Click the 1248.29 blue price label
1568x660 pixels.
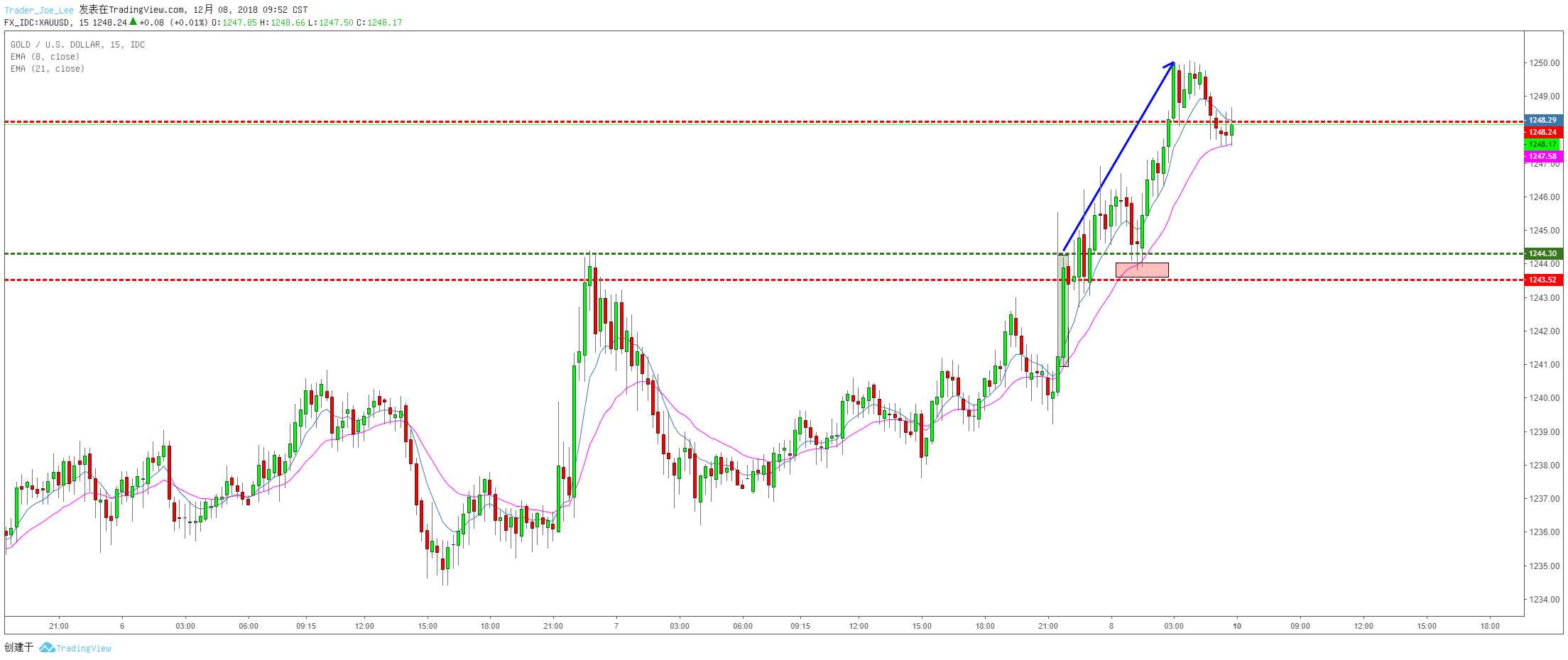point(1543,120)
